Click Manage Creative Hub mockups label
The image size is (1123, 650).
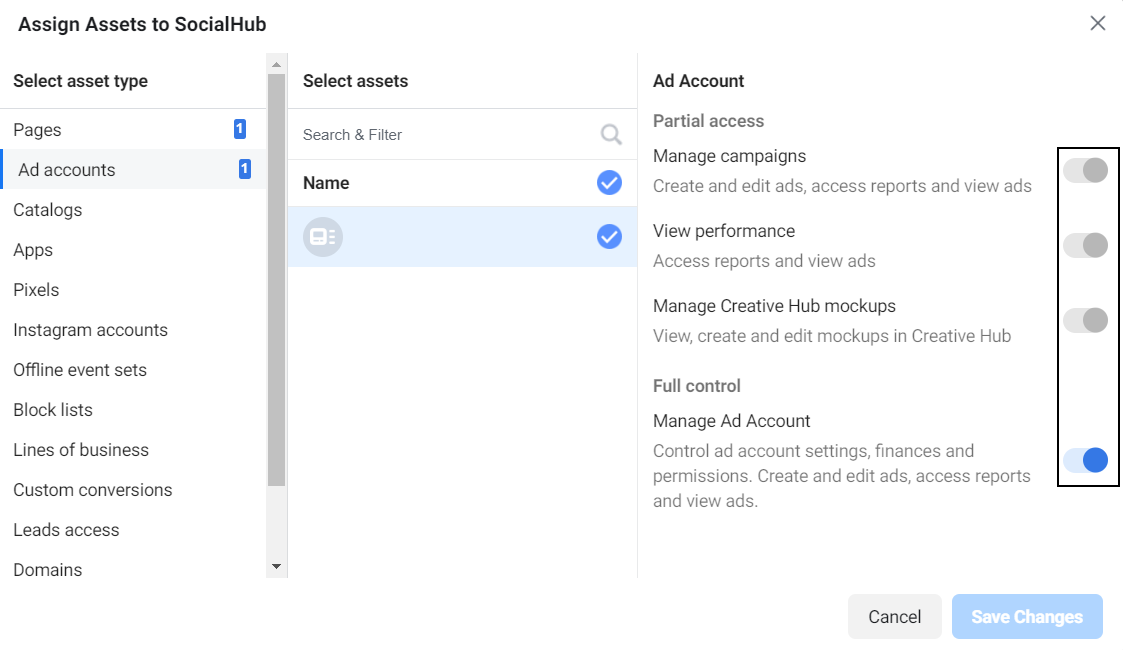tap(774, 306)
